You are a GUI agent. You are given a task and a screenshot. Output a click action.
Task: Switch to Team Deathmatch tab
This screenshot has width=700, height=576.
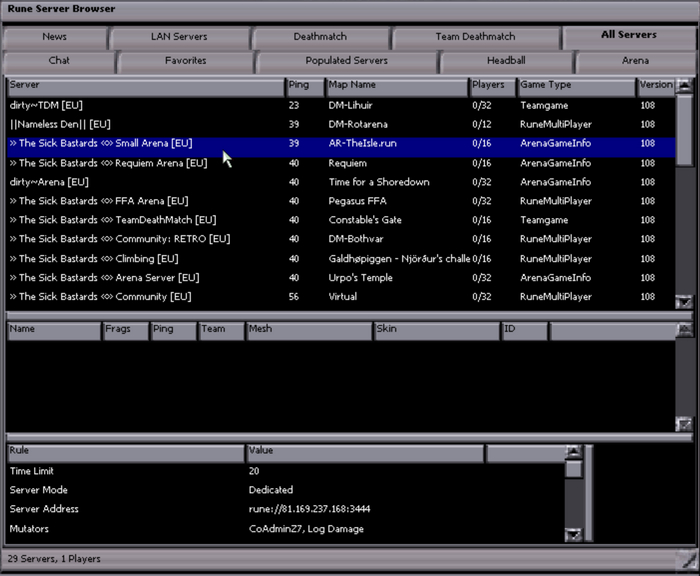click(x=475, y=38)
